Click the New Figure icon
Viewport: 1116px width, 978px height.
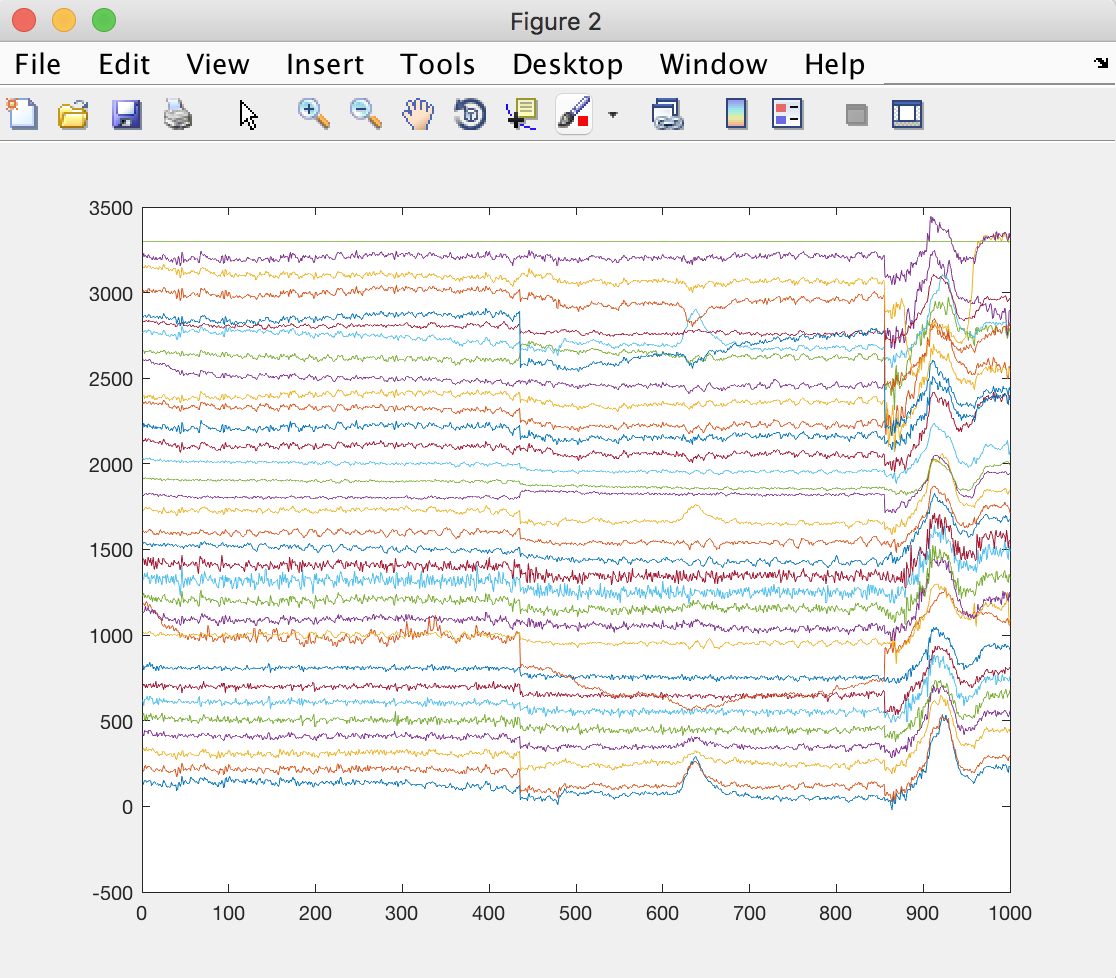(x=22, y=115)
